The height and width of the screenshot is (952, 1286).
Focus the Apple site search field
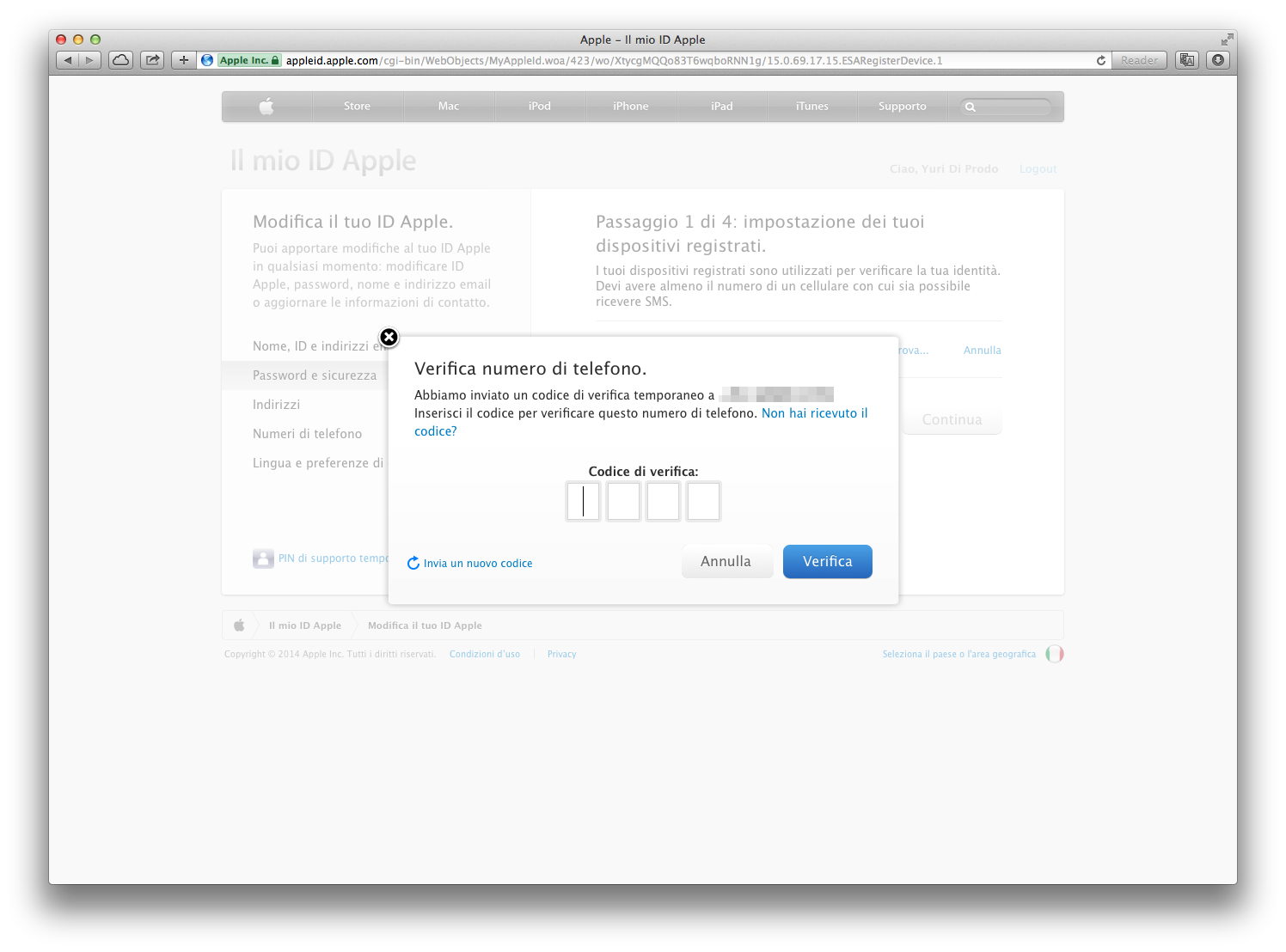tap(1006, 107)
